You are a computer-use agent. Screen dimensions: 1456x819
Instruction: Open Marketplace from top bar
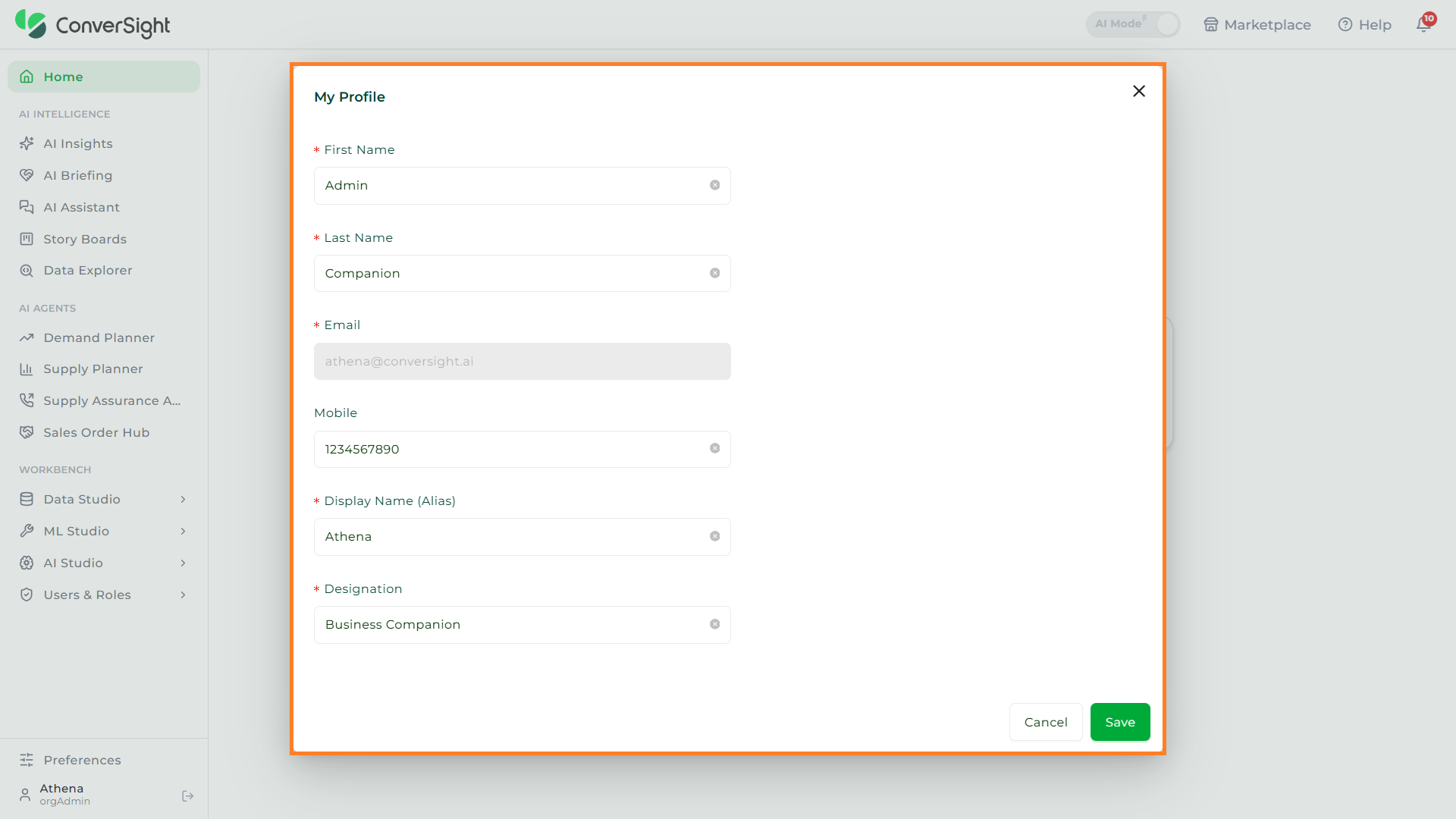1257,24
